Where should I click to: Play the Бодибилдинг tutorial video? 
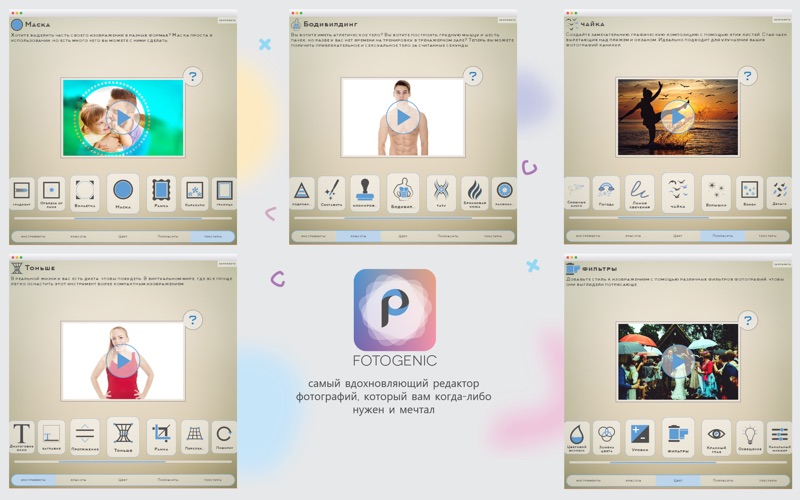point(403,117)
